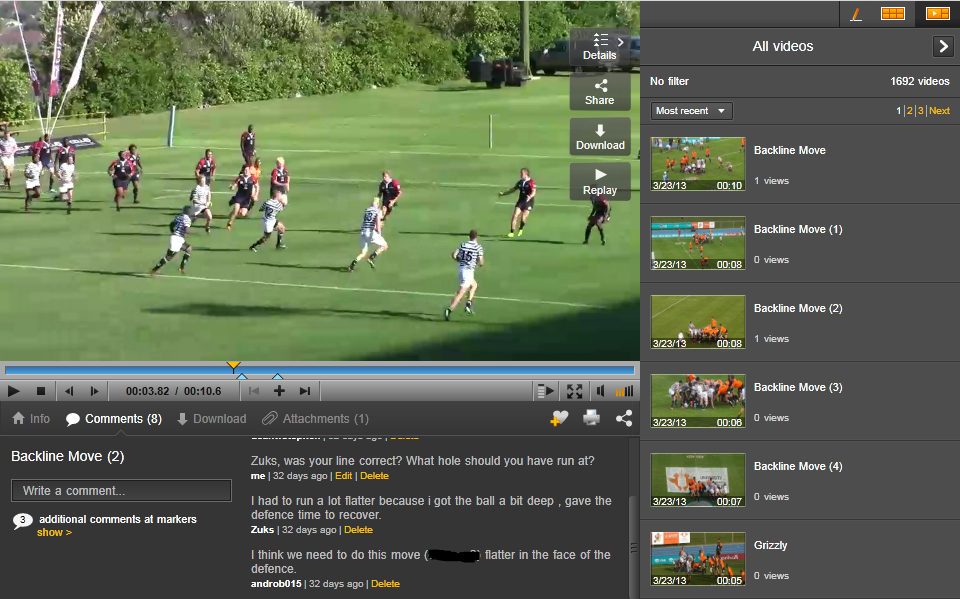
Task: Delete the comment by androb015
Action: pos(385,584)
